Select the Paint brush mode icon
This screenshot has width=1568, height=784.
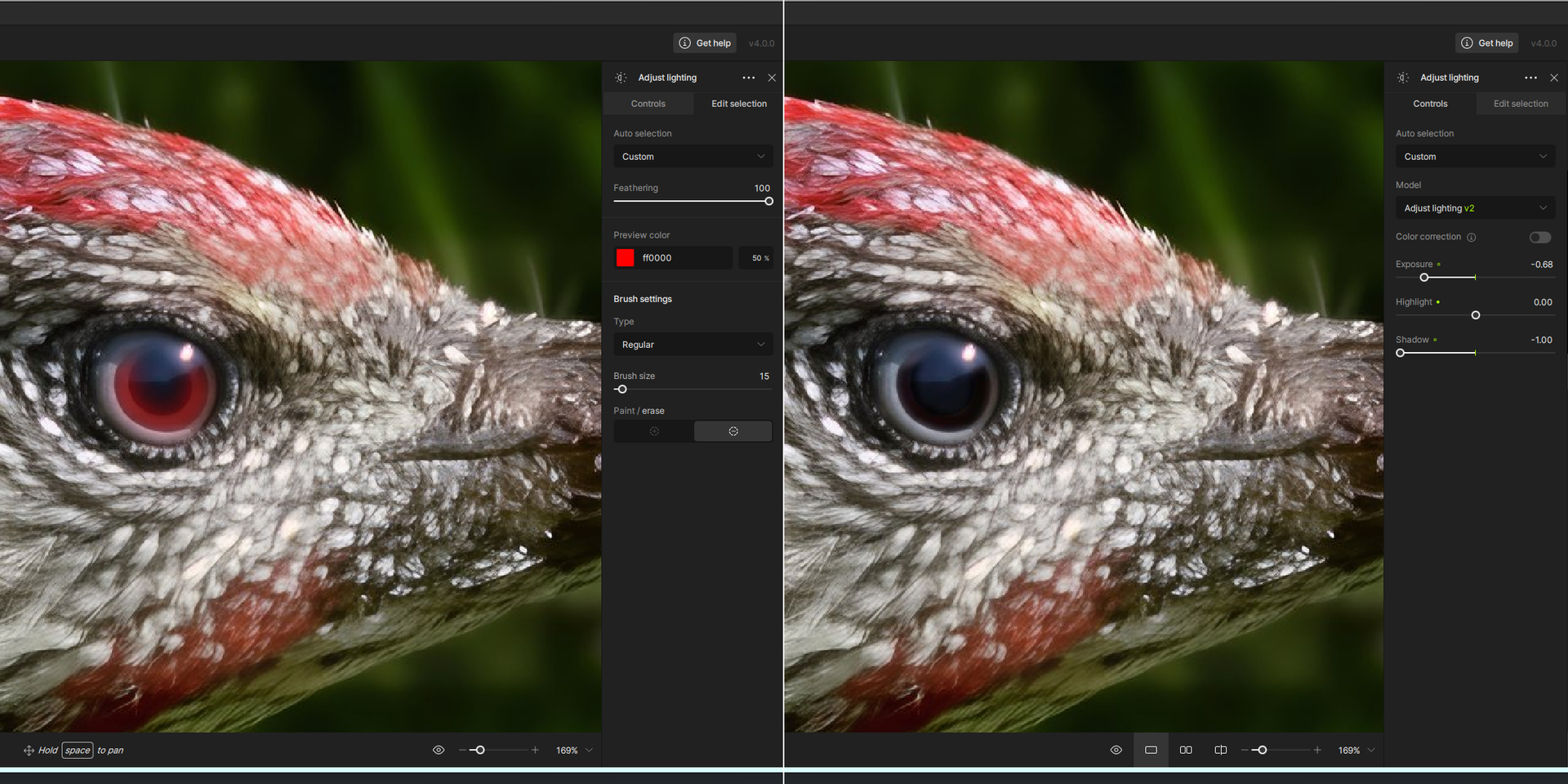653,431
